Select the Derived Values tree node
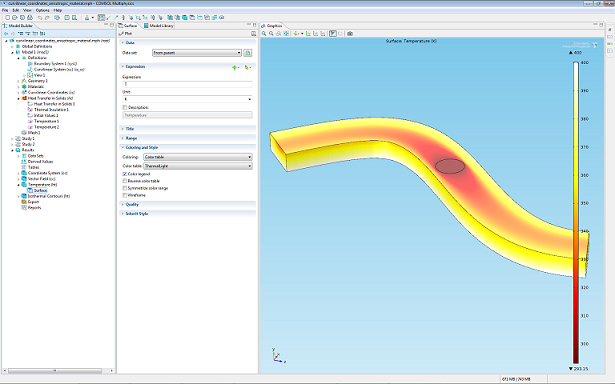615x384 pixels. 40,162
